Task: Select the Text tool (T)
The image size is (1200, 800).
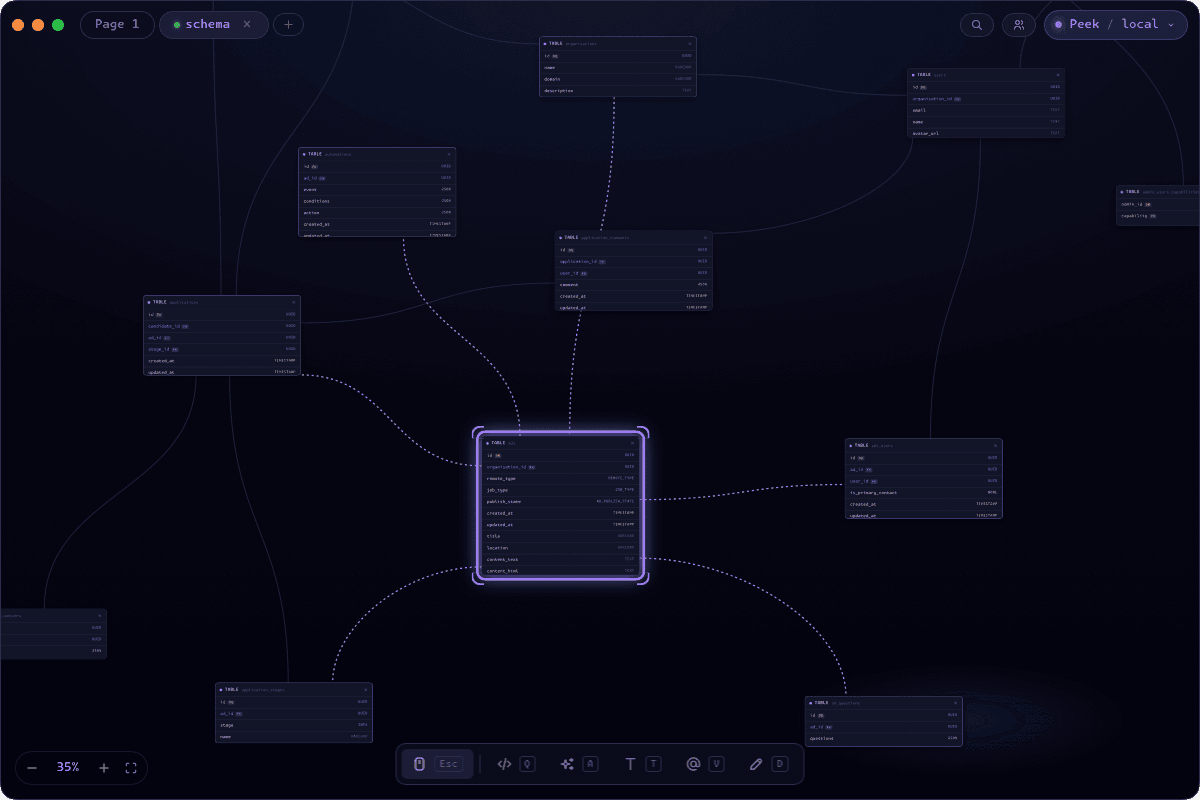Action: point(643,764)
